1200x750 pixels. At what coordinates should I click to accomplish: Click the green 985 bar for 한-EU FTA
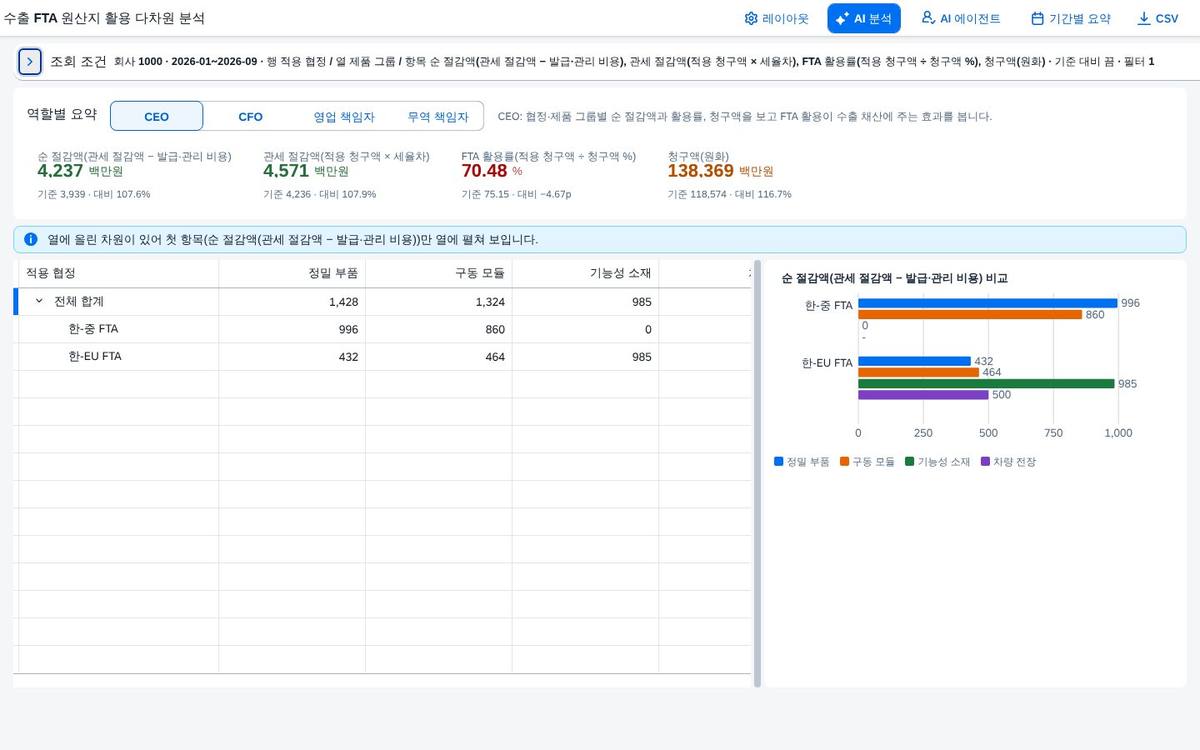[x=986, y=383]
